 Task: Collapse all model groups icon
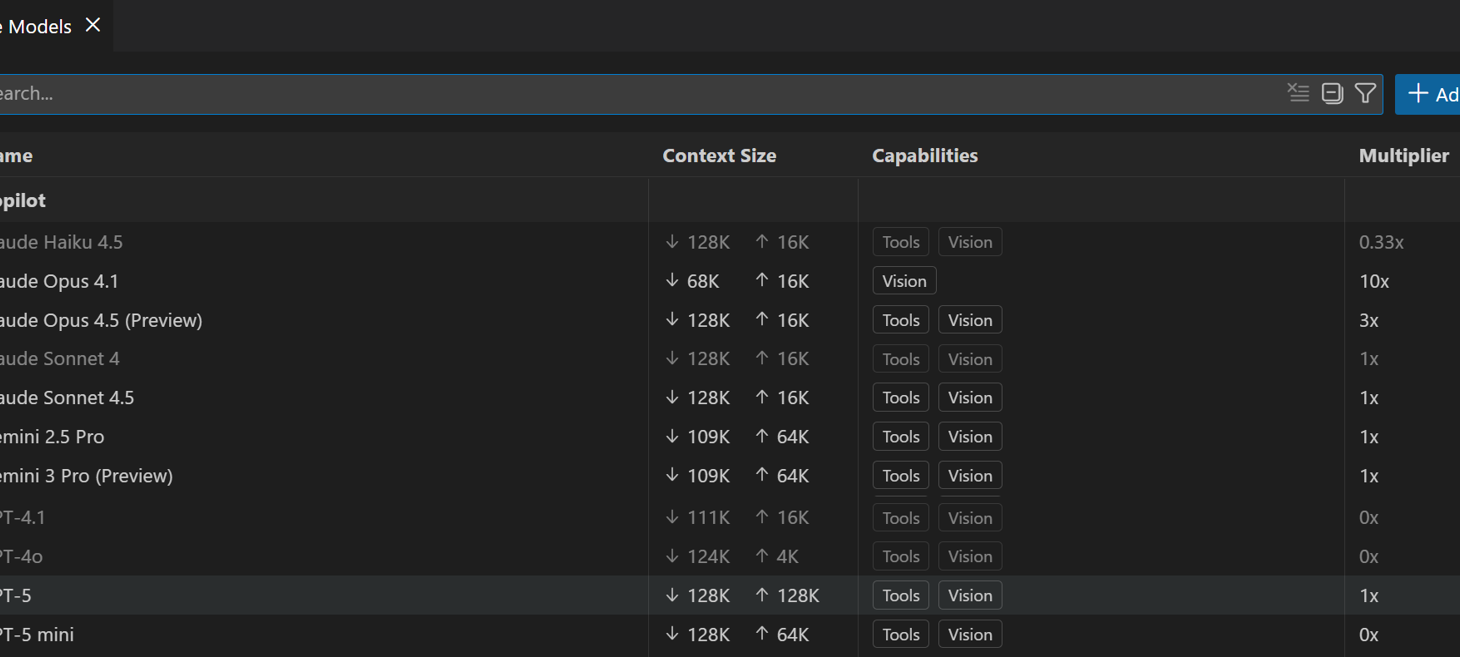[1332, 93]
